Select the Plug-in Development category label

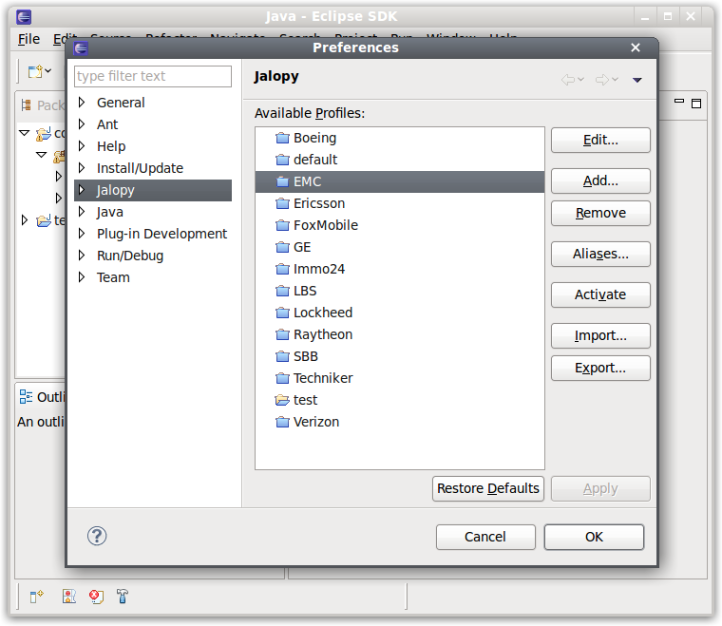tap(162, 234)
